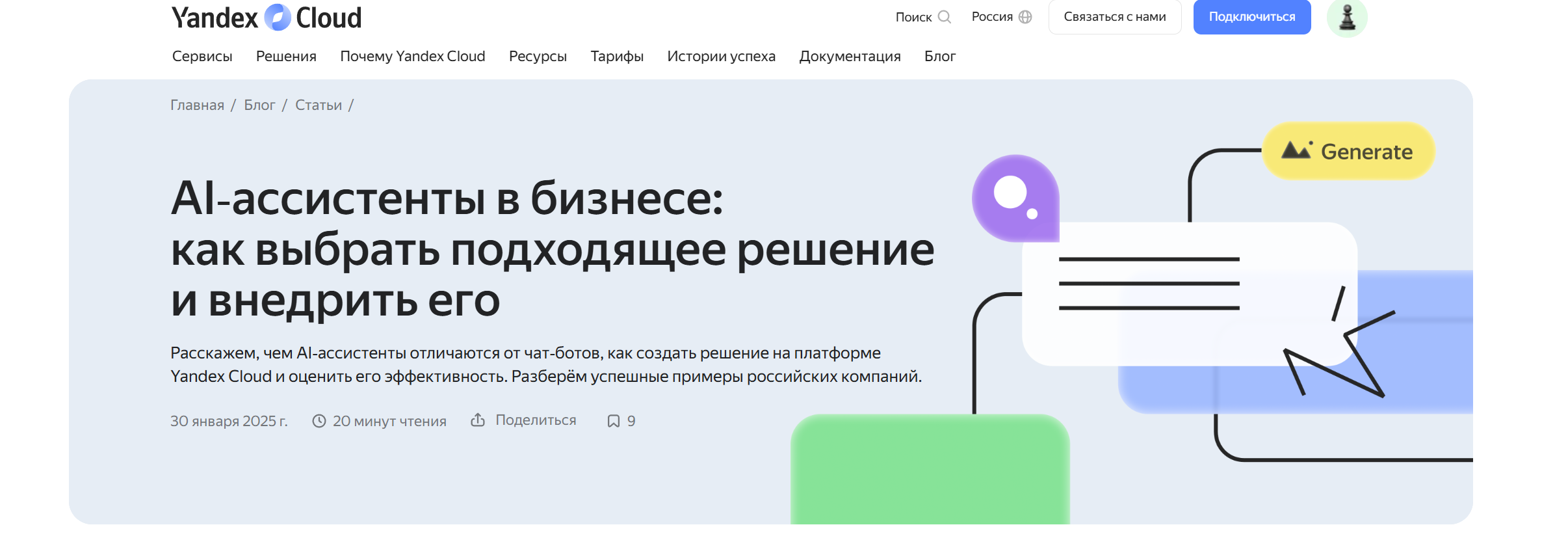Open the Решения menu
Screen dimensions: 1568x540
point(286,57)
